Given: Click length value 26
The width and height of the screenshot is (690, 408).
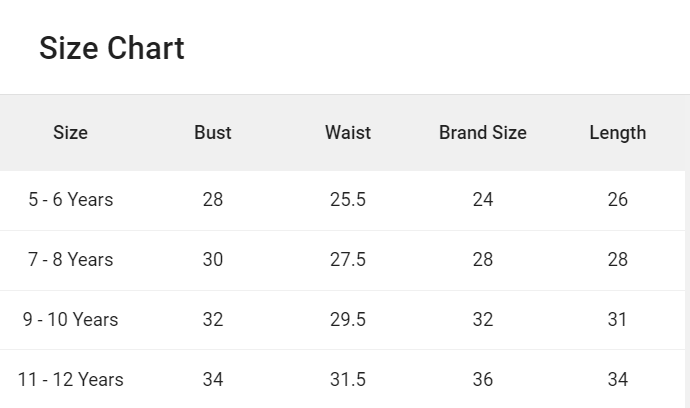Looking at the screenshot, I should click(618, 200).
